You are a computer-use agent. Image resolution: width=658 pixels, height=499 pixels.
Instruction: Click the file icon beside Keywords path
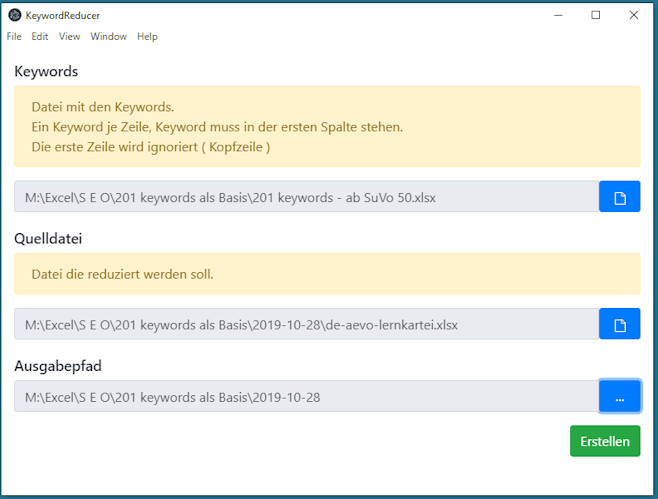(619, 196)
